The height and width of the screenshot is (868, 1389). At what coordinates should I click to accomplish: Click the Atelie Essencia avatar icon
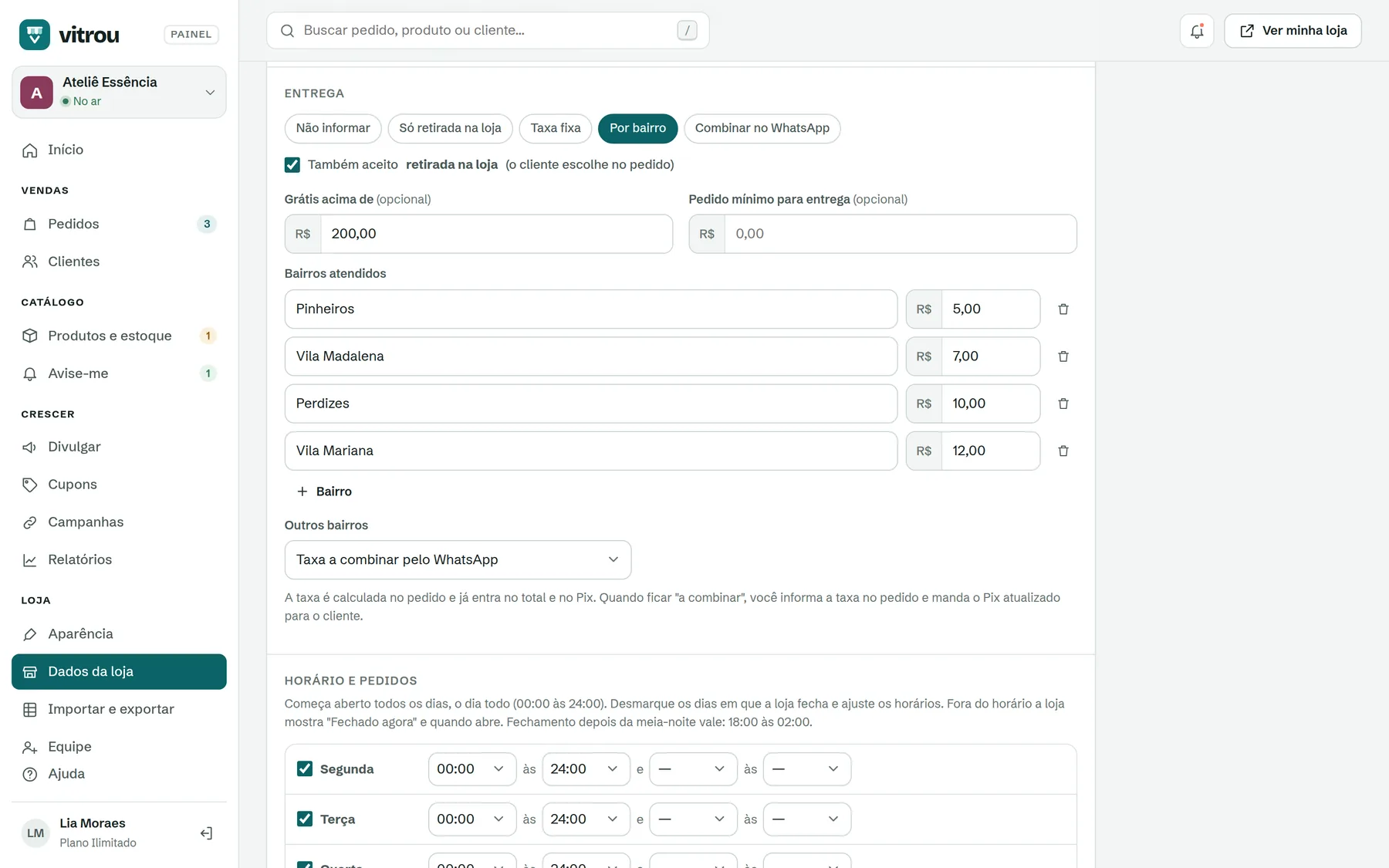(36, 93)
